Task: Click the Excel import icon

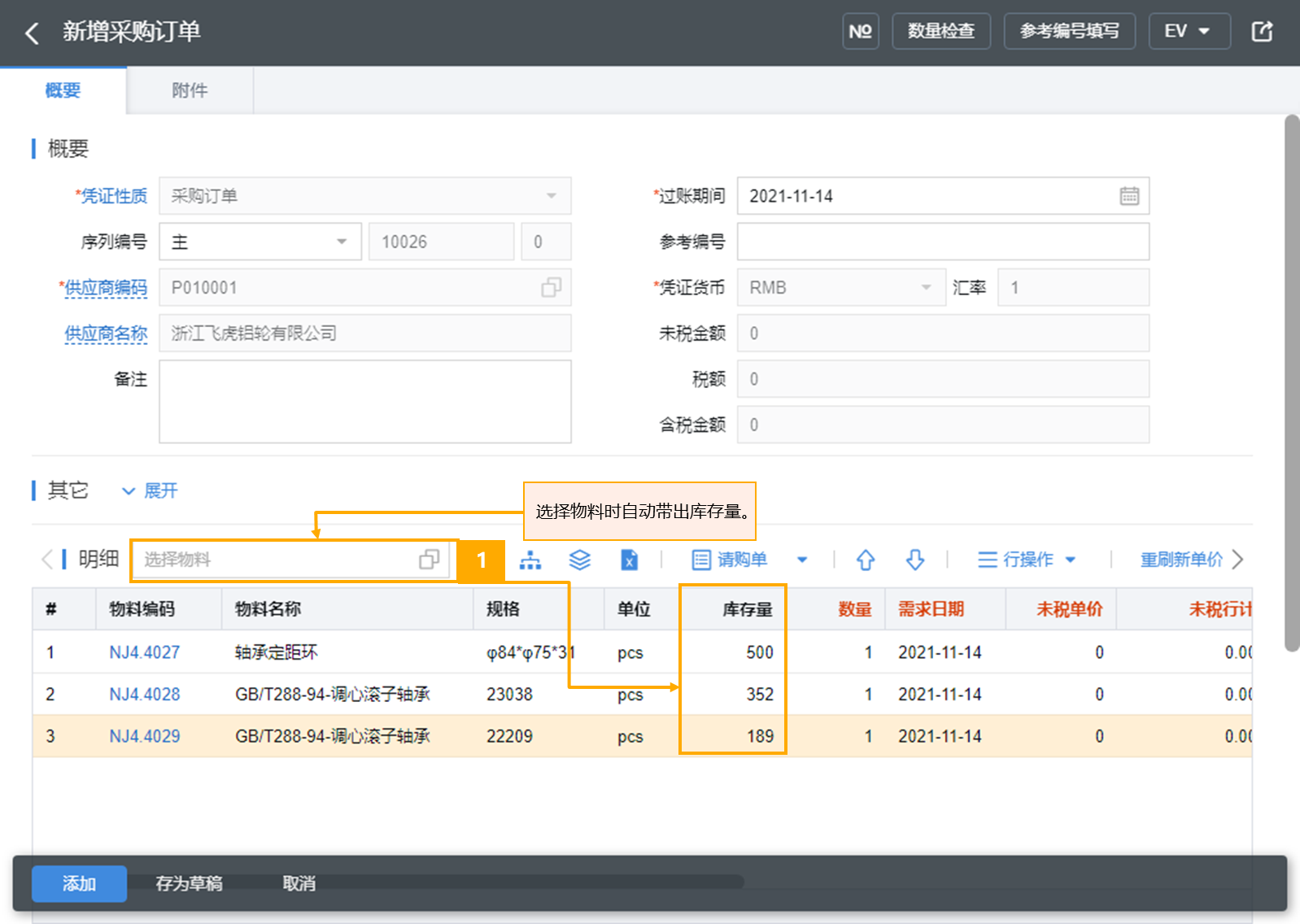Action: coord(629,560)
